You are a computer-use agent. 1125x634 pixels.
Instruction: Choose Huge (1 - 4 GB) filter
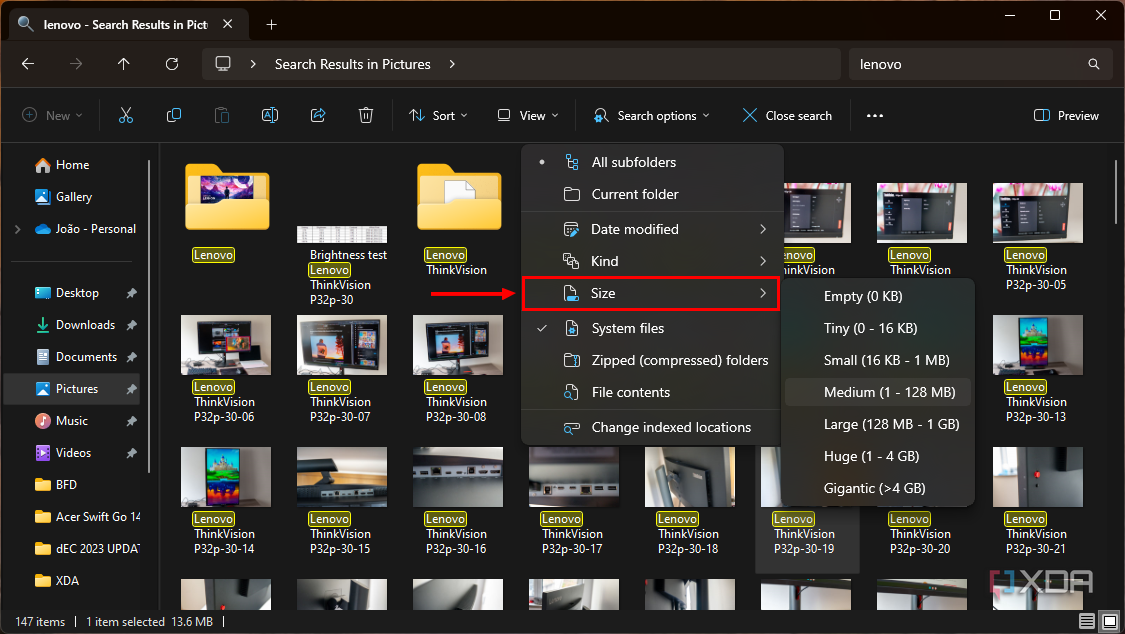click(877, 456)
